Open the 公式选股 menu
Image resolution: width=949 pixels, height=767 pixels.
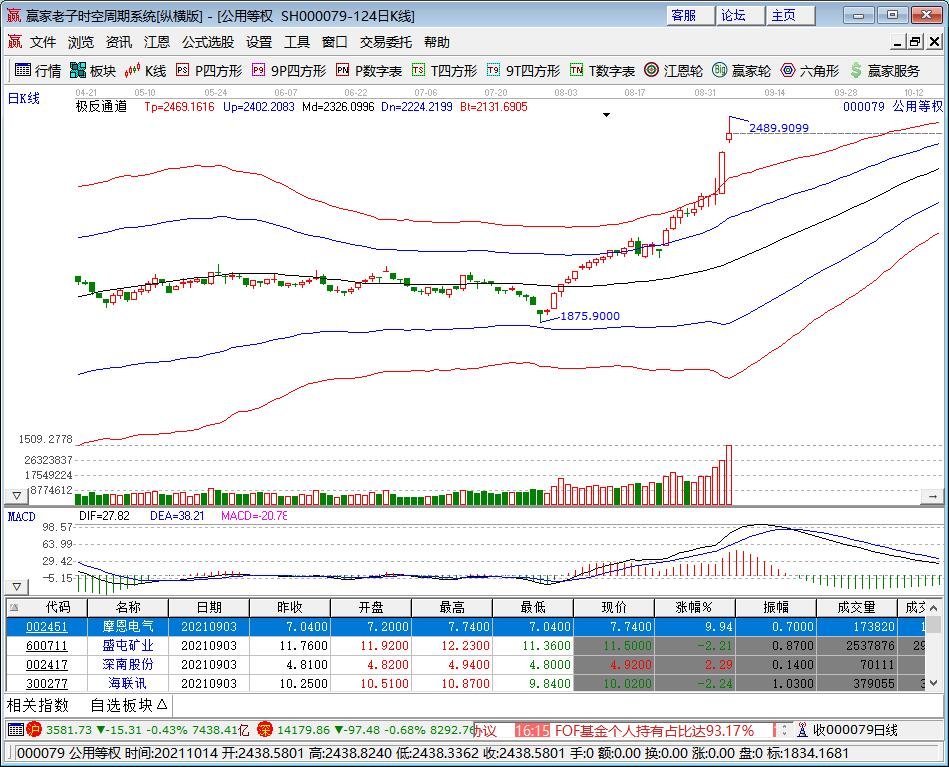(x=208, y=42)
